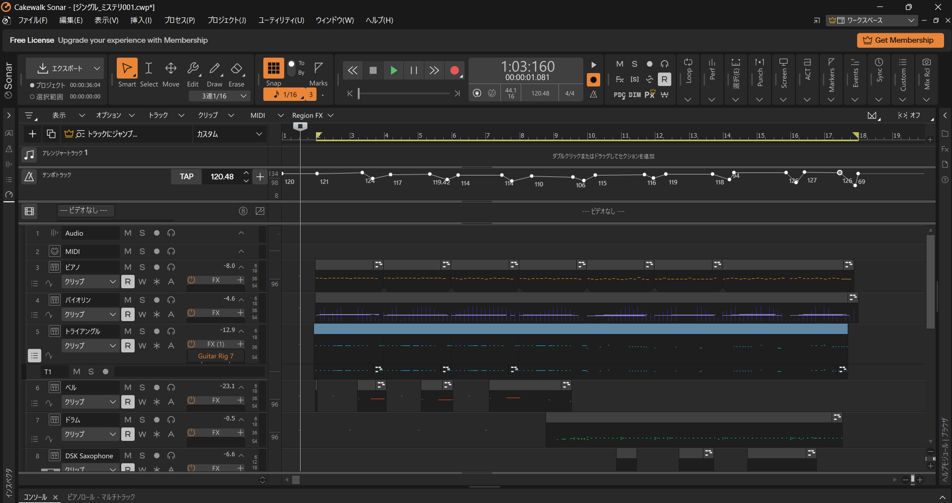The image size is (952, 503).
Task: Activate the Move tool
Action: pos(170,70)
